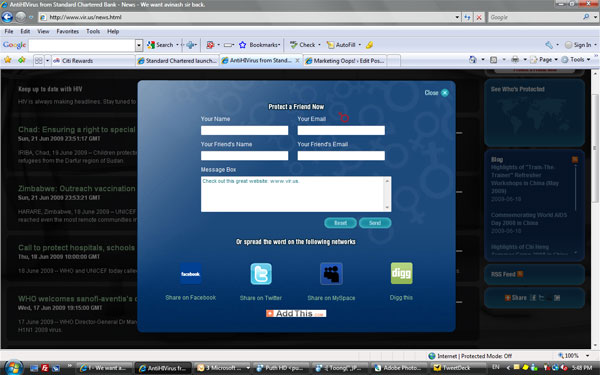Click Add to Favorites star-plus icon
Screen dimensions: 600x375
(x=21, y=60)
